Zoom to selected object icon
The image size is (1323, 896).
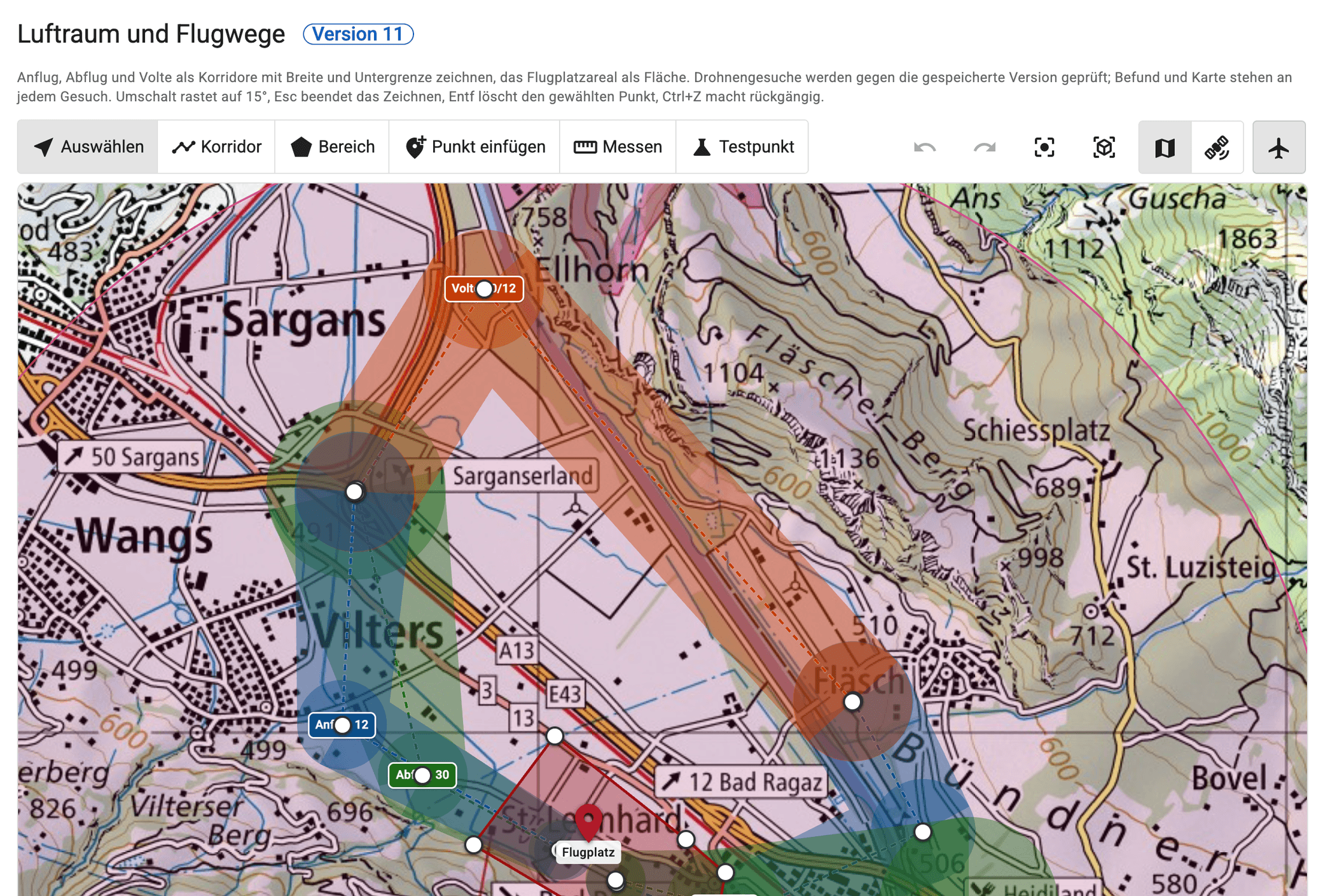[1104, 148]
